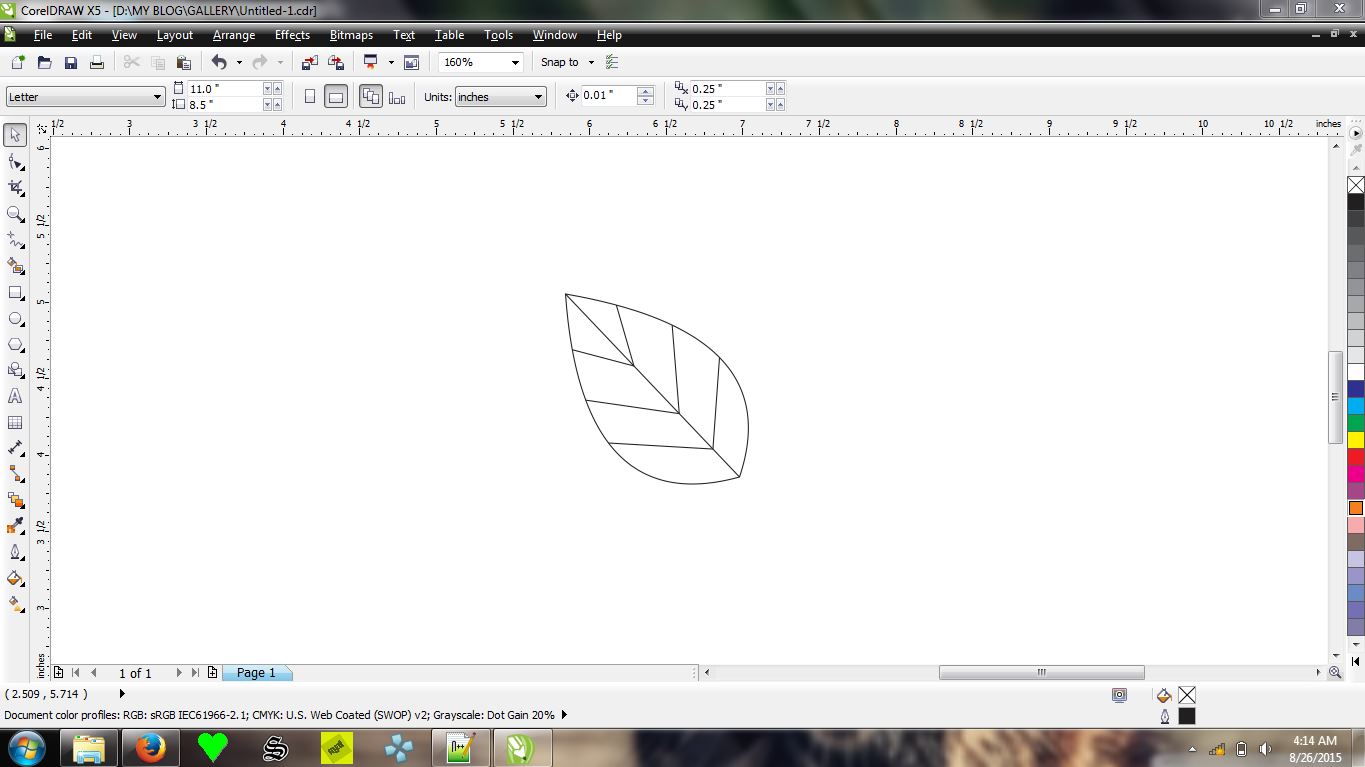Toggle portrait page orientation
Viewport: 1365px width, 767px height.
point(310,95)
